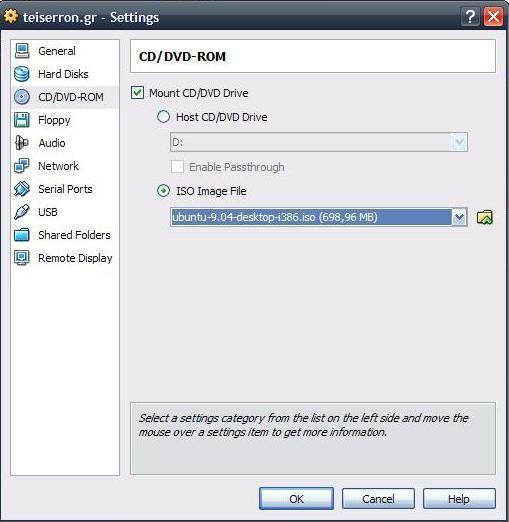Click the Floppy diskette icon
The image size is (509, 522).
[x=22, y=120]
